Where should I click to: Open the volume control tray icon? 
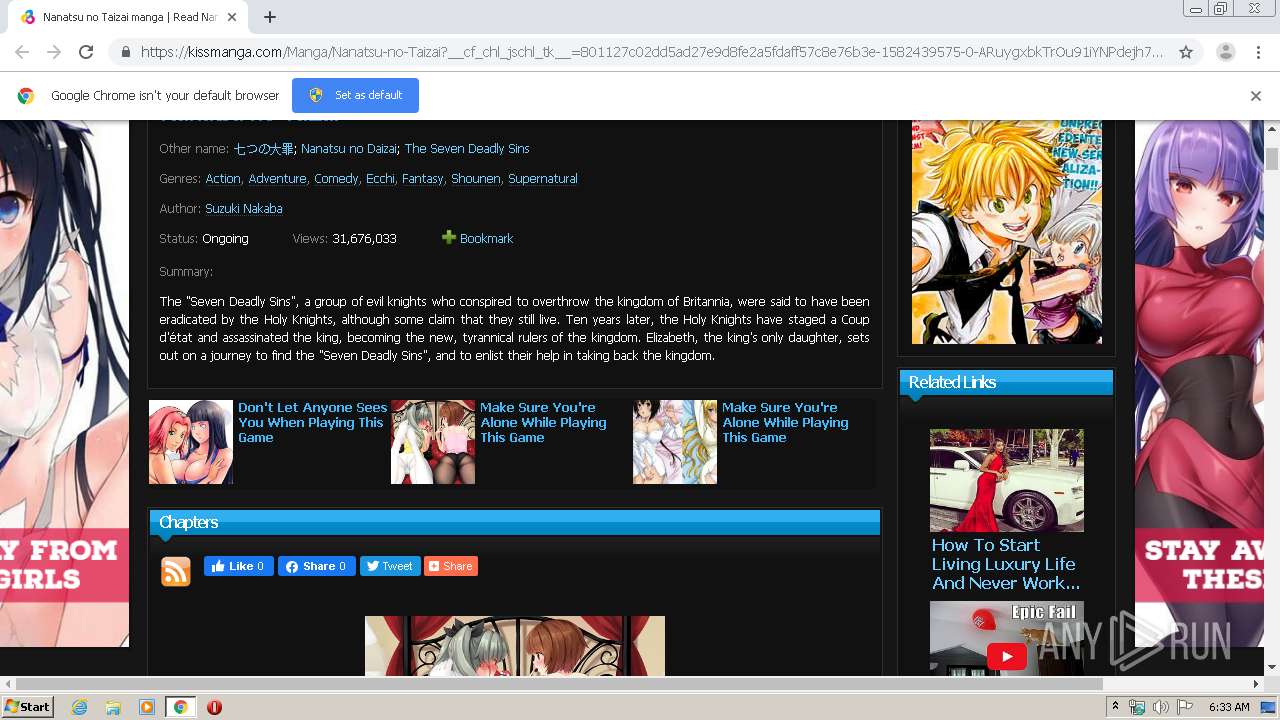(1161, 707)
